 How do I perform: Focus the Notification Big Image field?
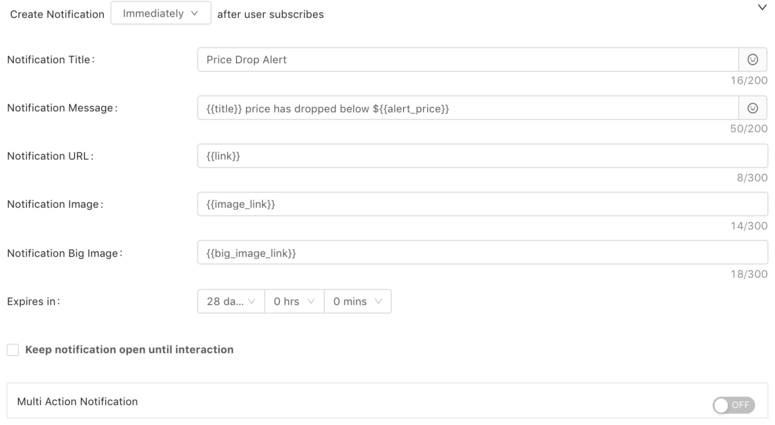(x=482, y=253)
